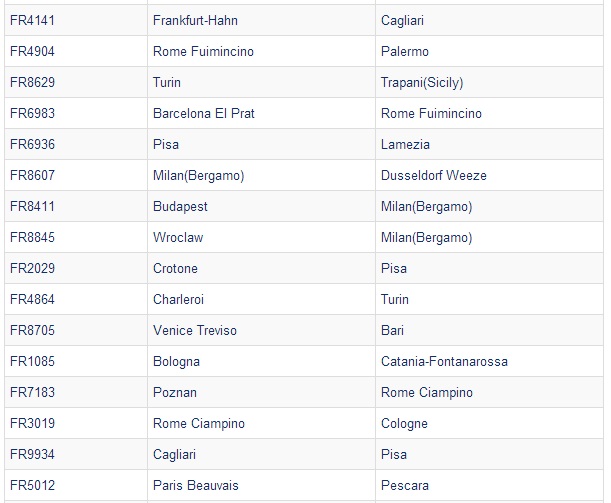
Task: Click the Bari destination cell
Action: point(489,330)
